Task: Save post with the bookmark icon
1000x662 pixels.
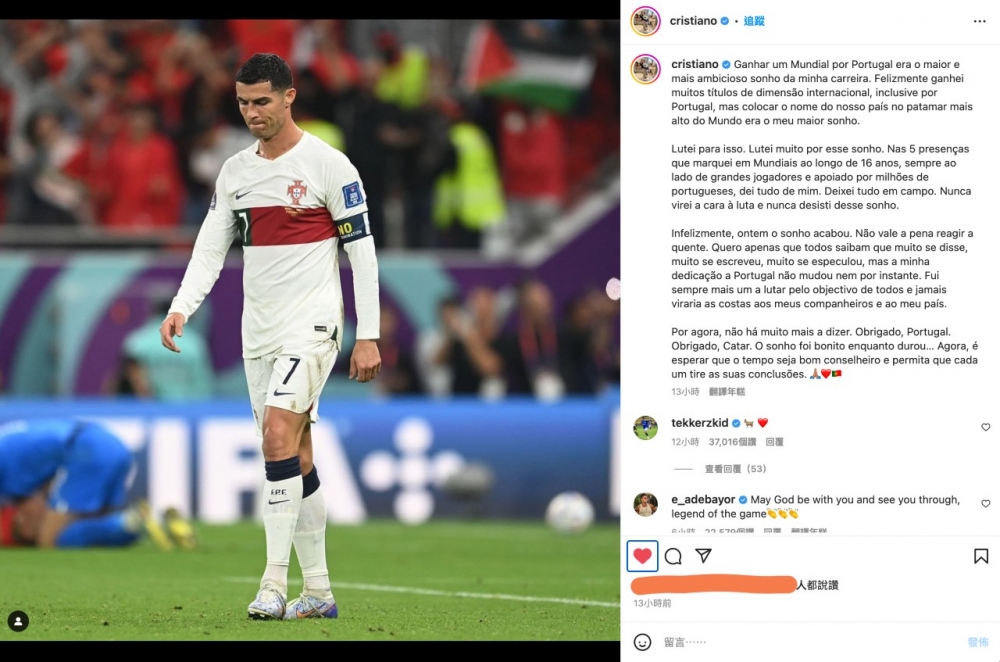Action: 981,556
